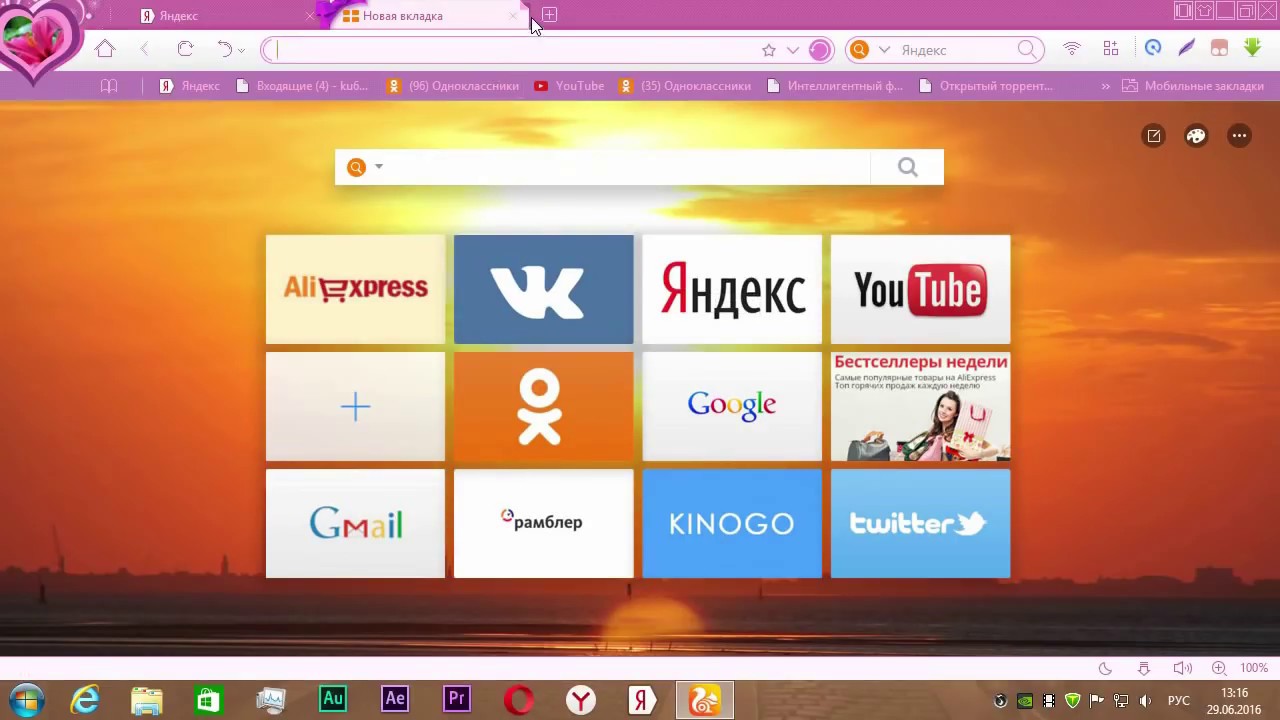Open downloads from status bar arrow icon

(1144, 668)
